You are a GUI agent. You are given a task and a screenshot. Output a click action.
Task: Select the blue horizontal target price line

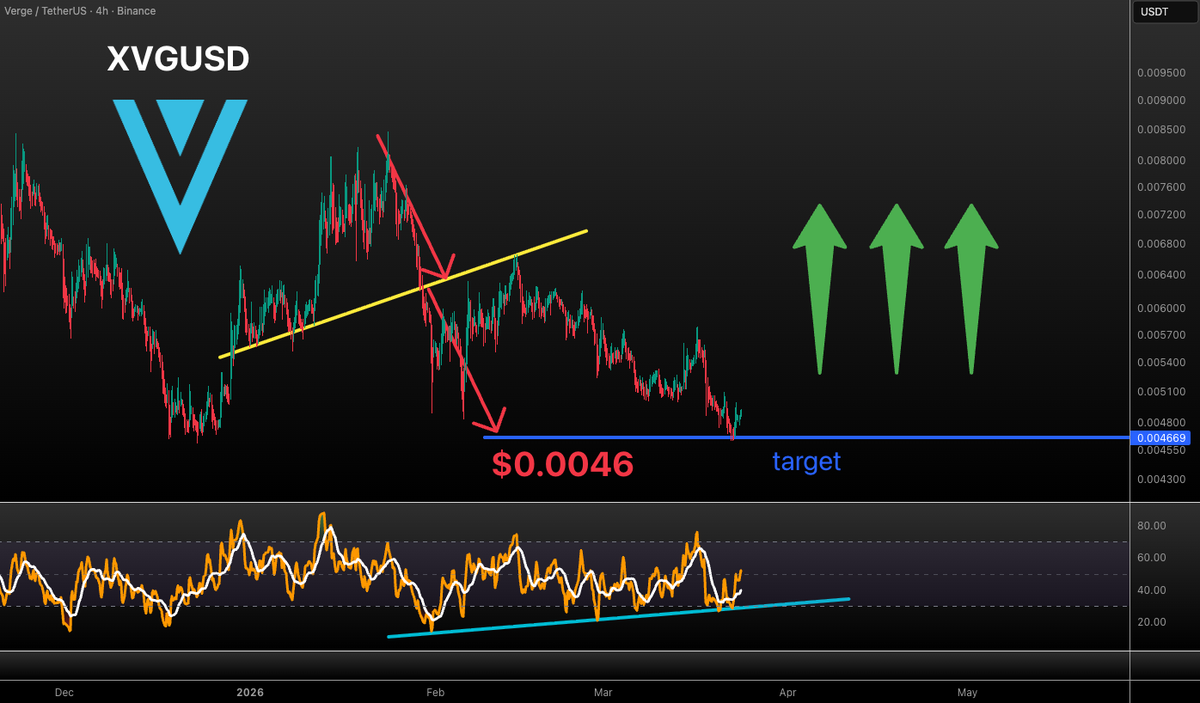point(806,437)
